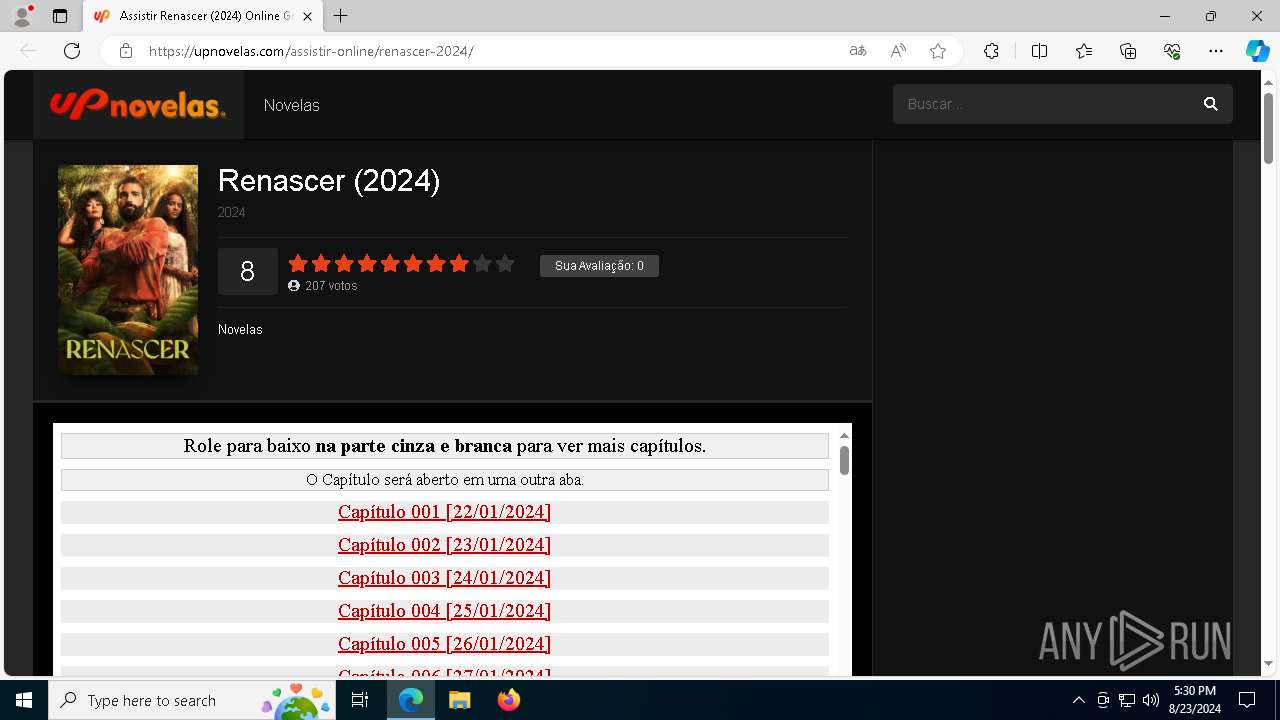Image resolution: width=1280 pixels, height=720 pixels.
Task: Open the Collections icon
Action: pyautogui.click(x=1128, y=51)
